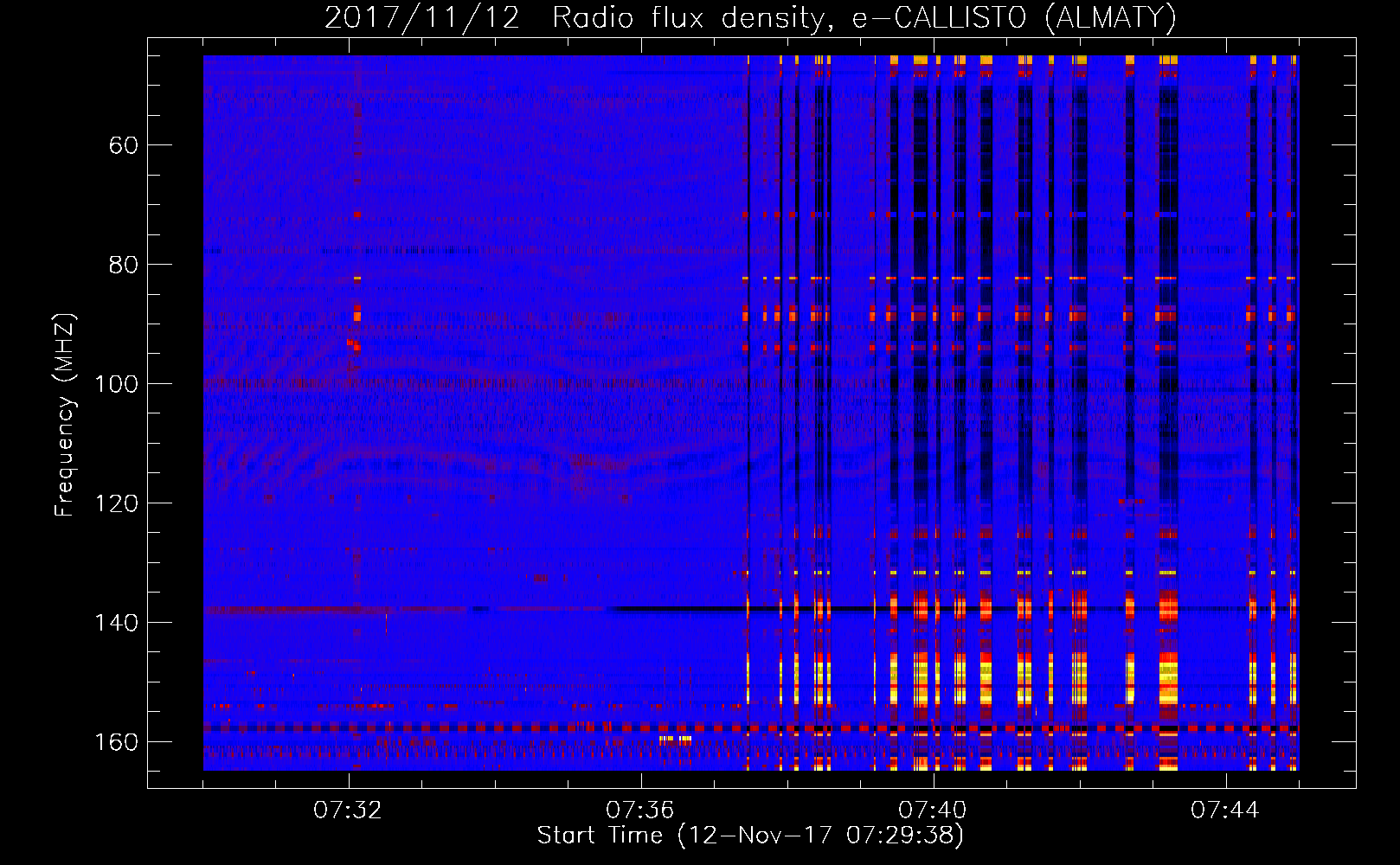Click the 160 MHz frequency label

pyautogui.click(x=116, y=742)
